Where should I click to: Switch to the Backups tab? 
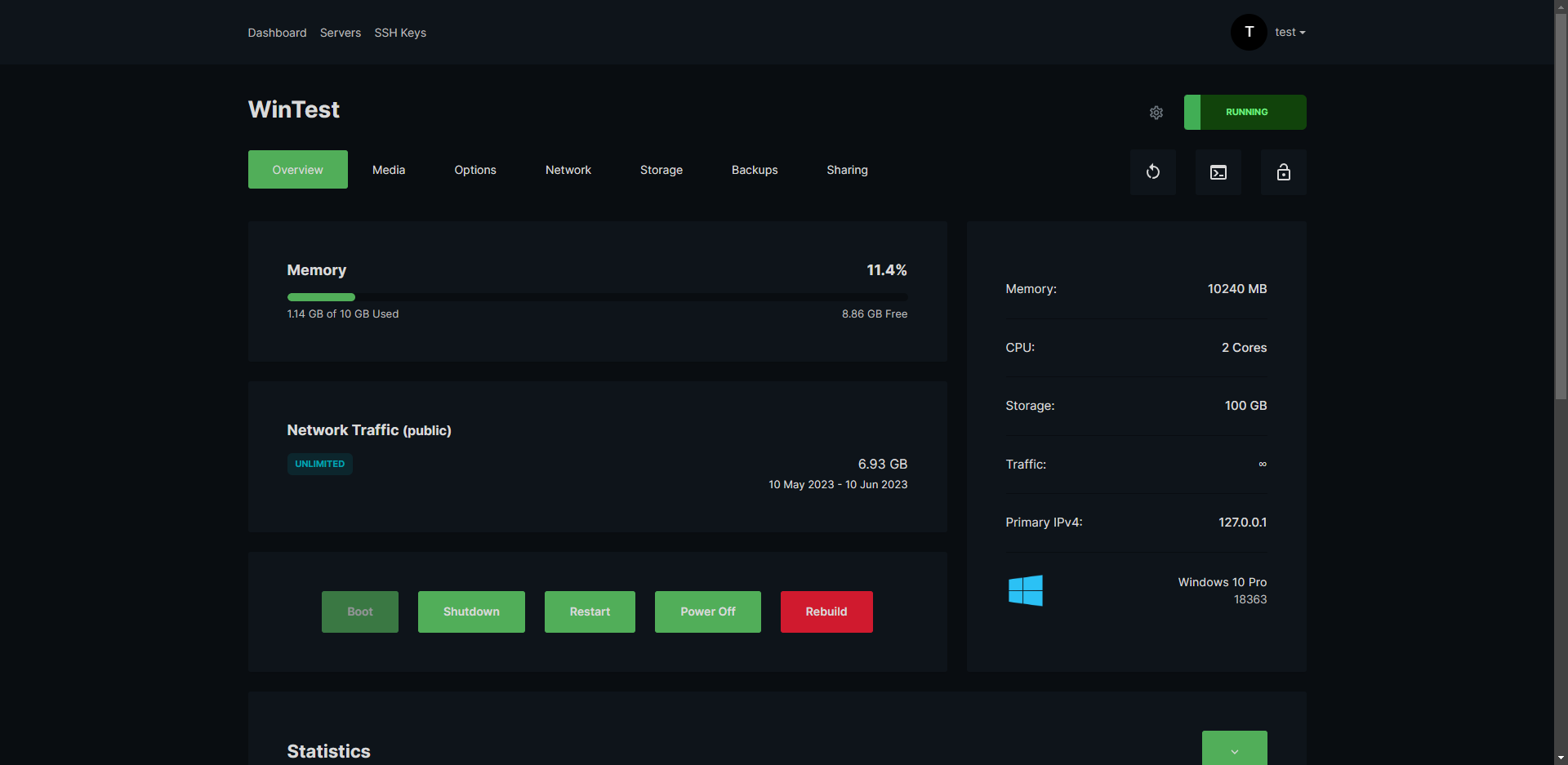[x=754, y=170]
